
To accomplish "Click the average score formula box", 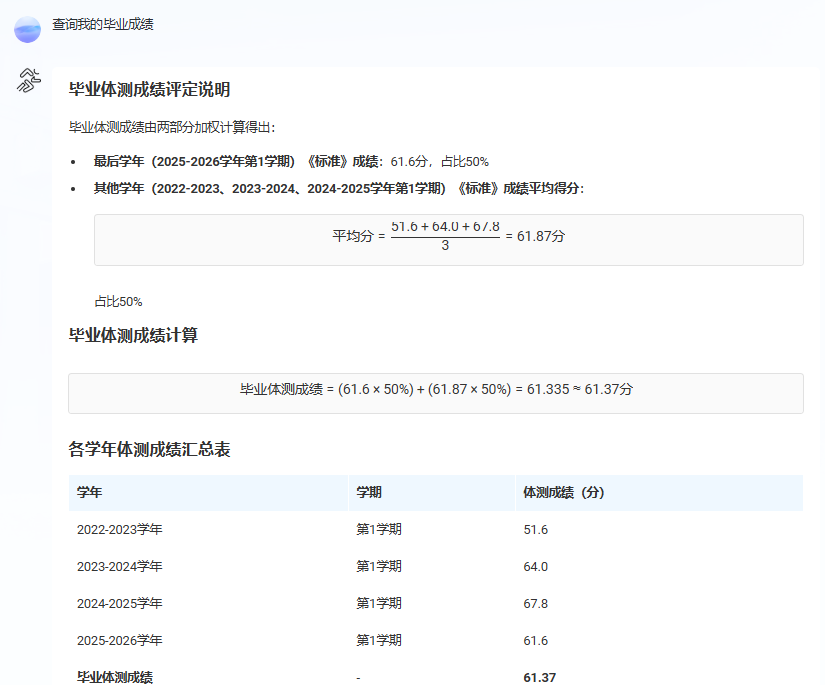I will (449, 240).
